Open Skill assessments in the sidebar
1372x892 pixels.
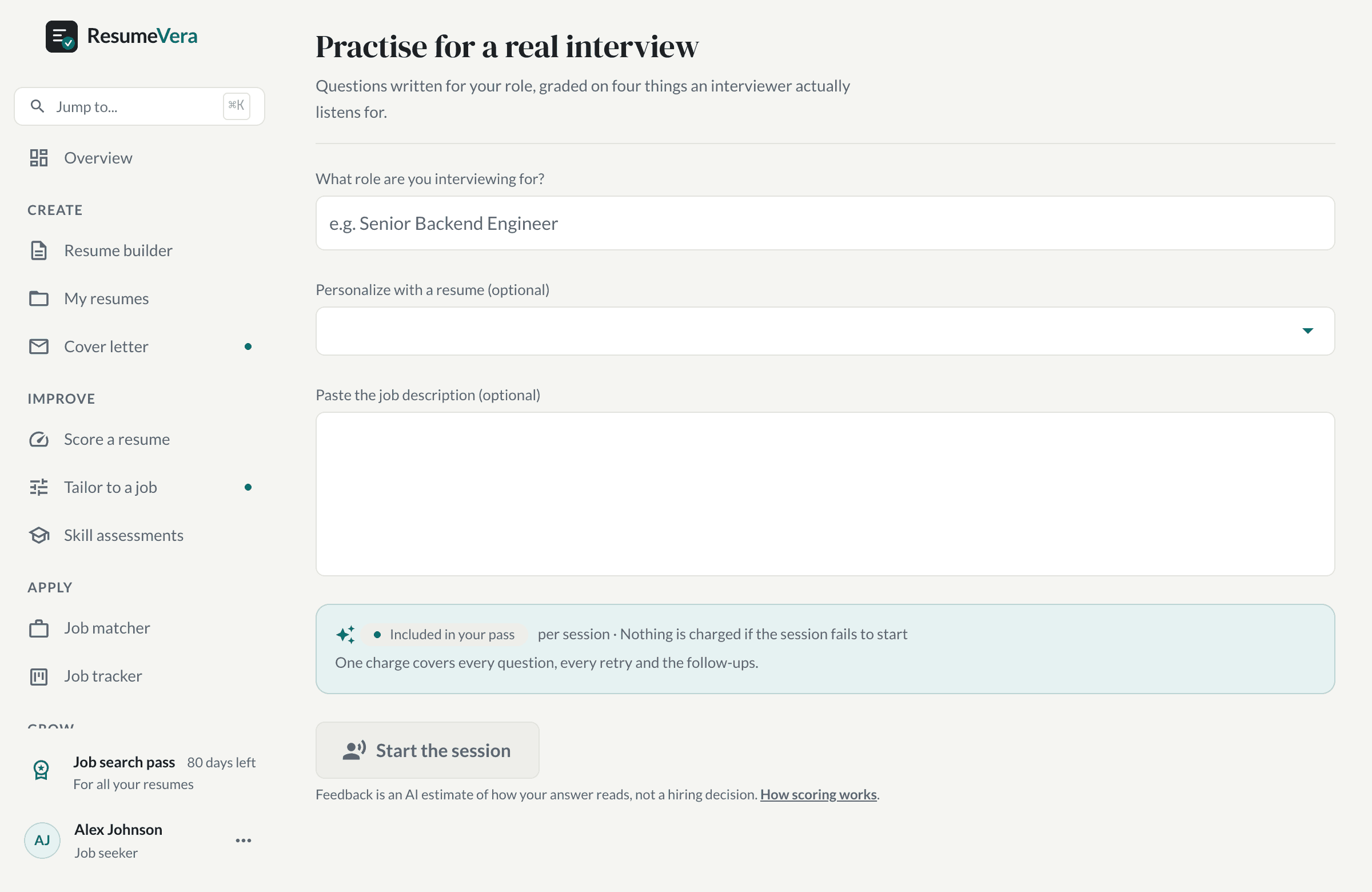pos(139,535)
